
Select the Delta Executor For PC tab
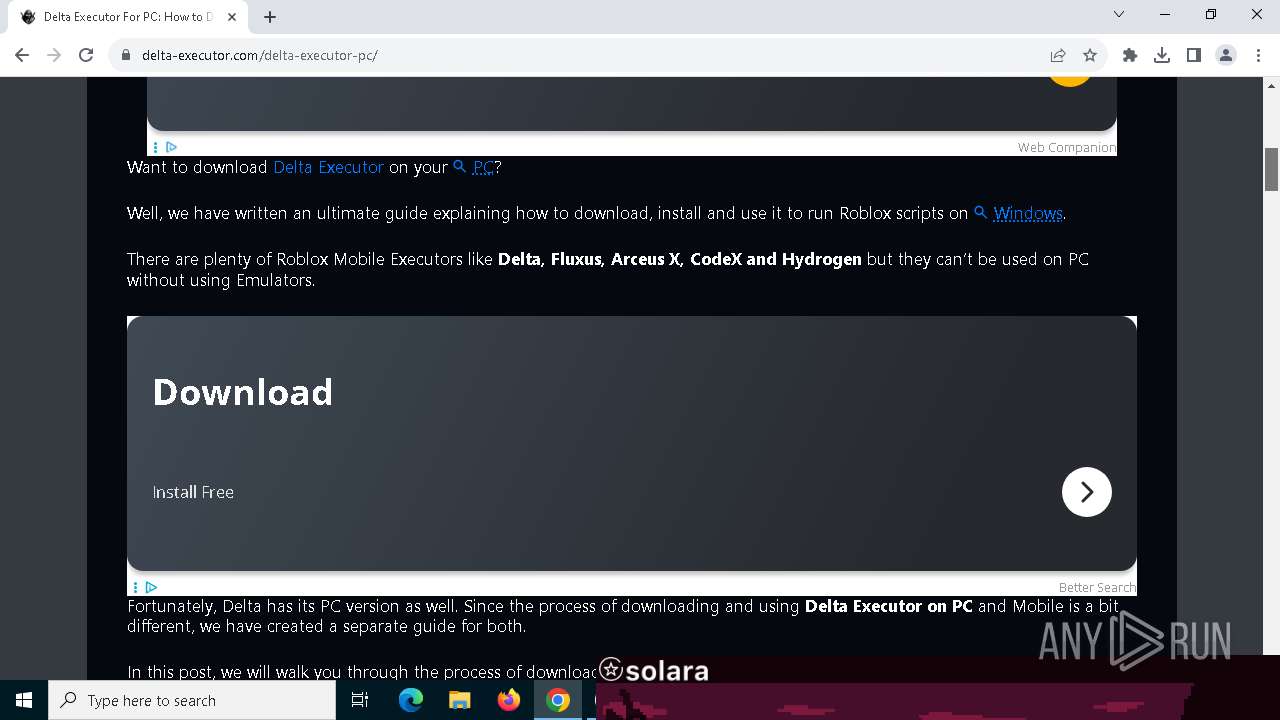tap(128, 16)
